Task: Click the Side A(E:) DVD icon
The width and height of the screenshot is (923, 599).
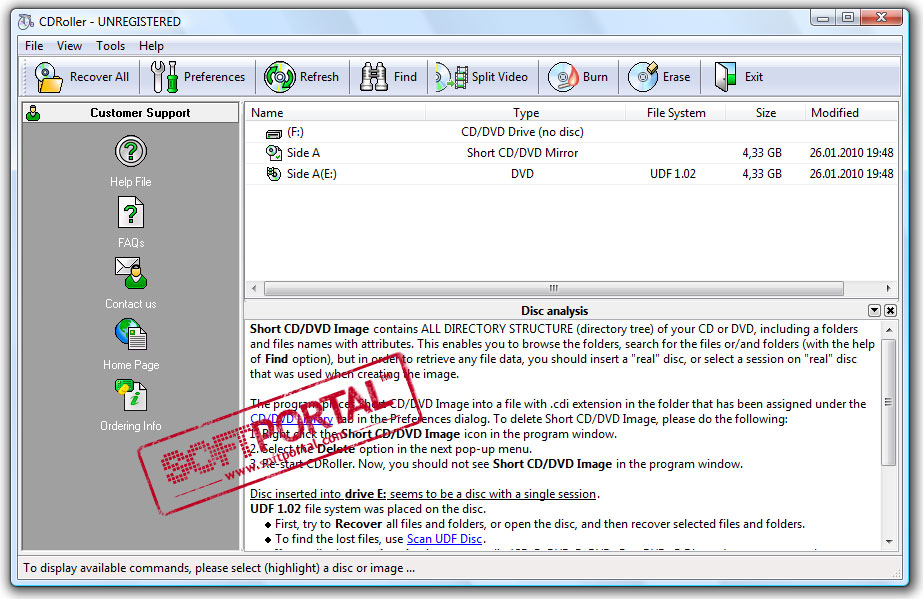Action: tap(274, 174)
